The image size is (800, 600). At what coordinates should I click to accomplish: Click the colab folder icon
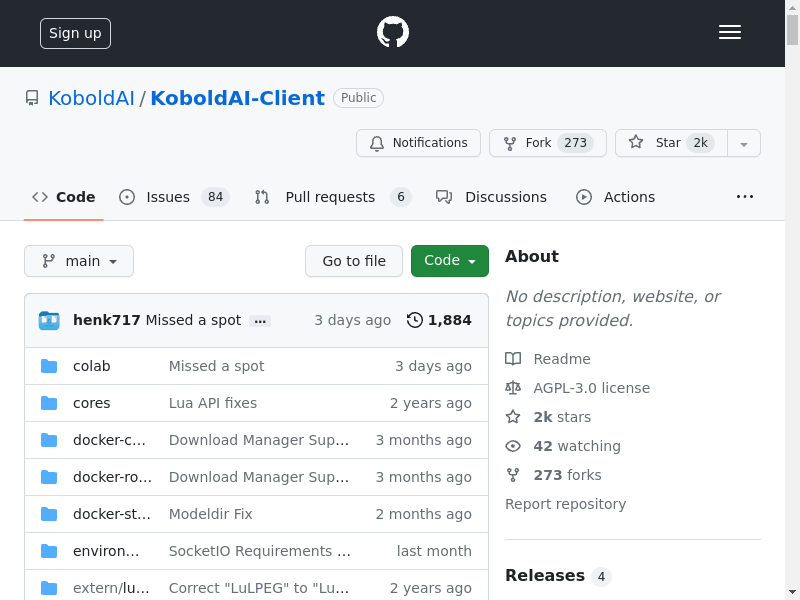pyautogui.click(x=49, y=366)
